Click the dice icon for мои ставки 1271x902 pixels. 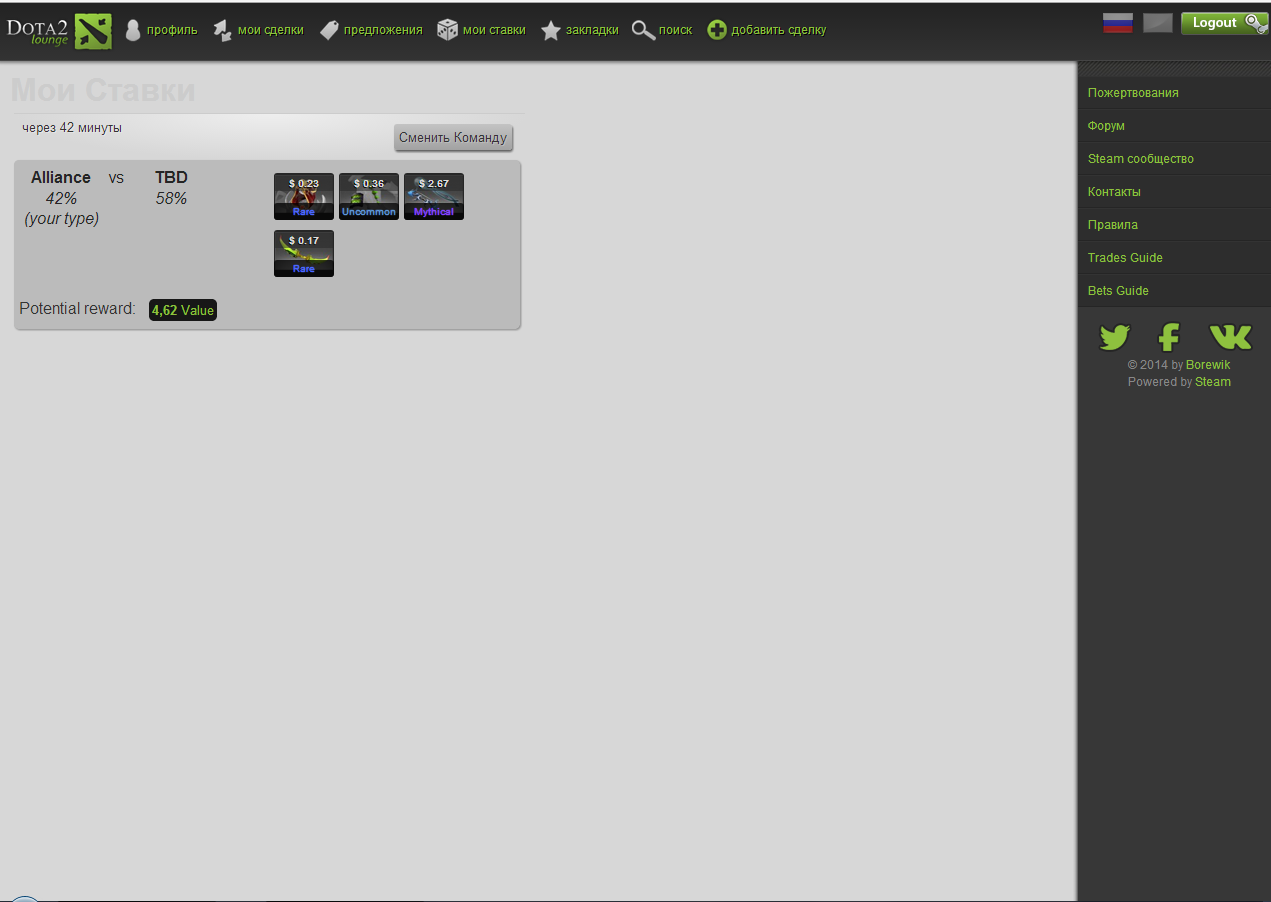[x=447, y=30]
